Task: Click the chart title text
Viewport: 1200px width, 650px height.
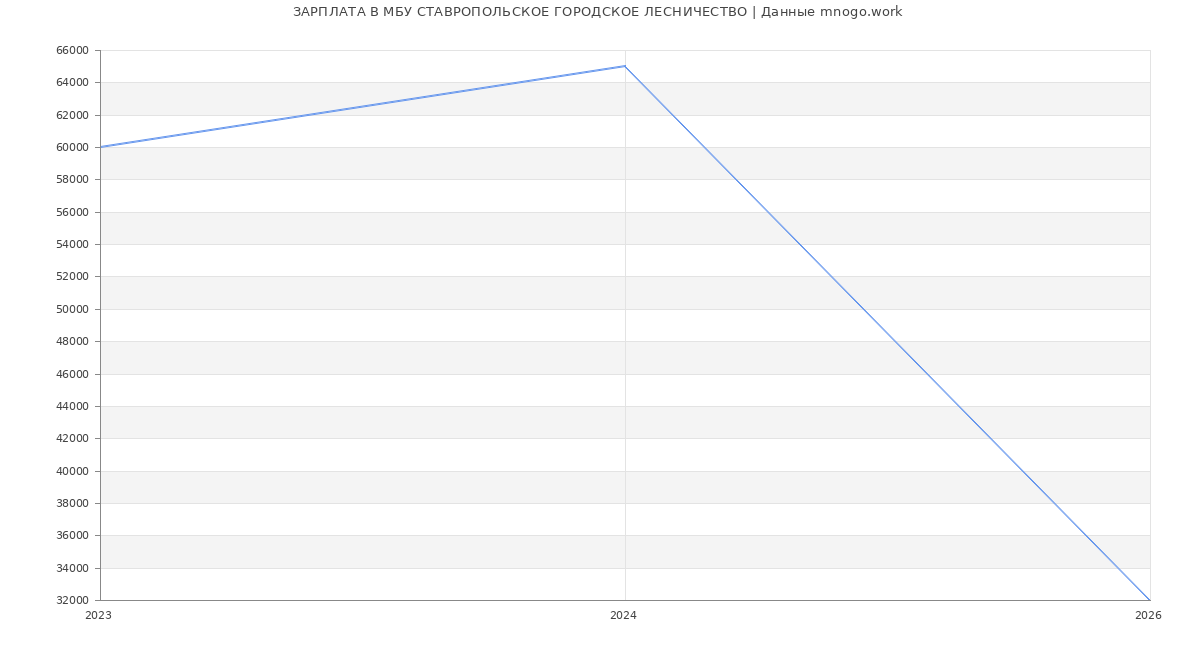Action: click(597, 12)
